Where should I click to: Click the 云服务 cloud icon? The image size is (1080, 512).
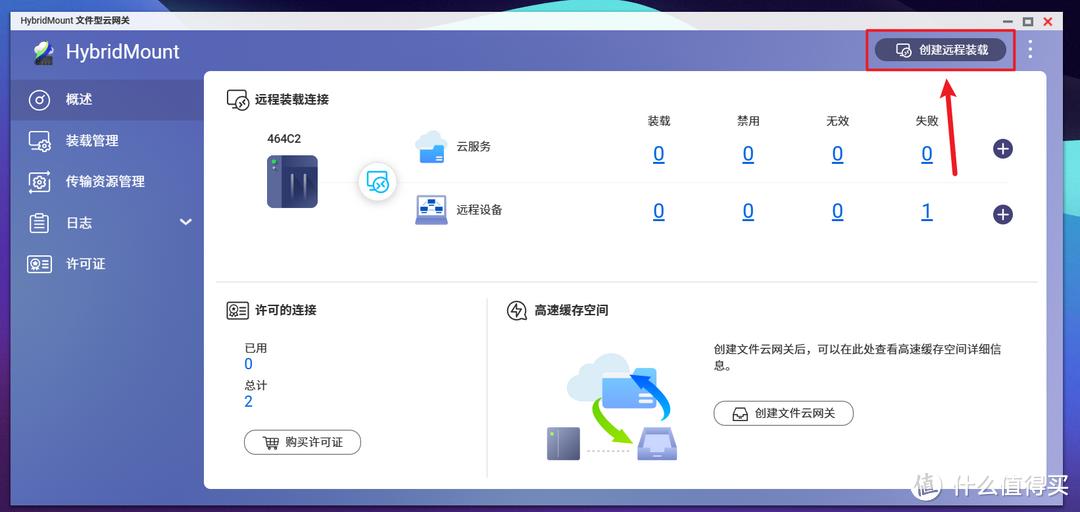coord(430,147)
